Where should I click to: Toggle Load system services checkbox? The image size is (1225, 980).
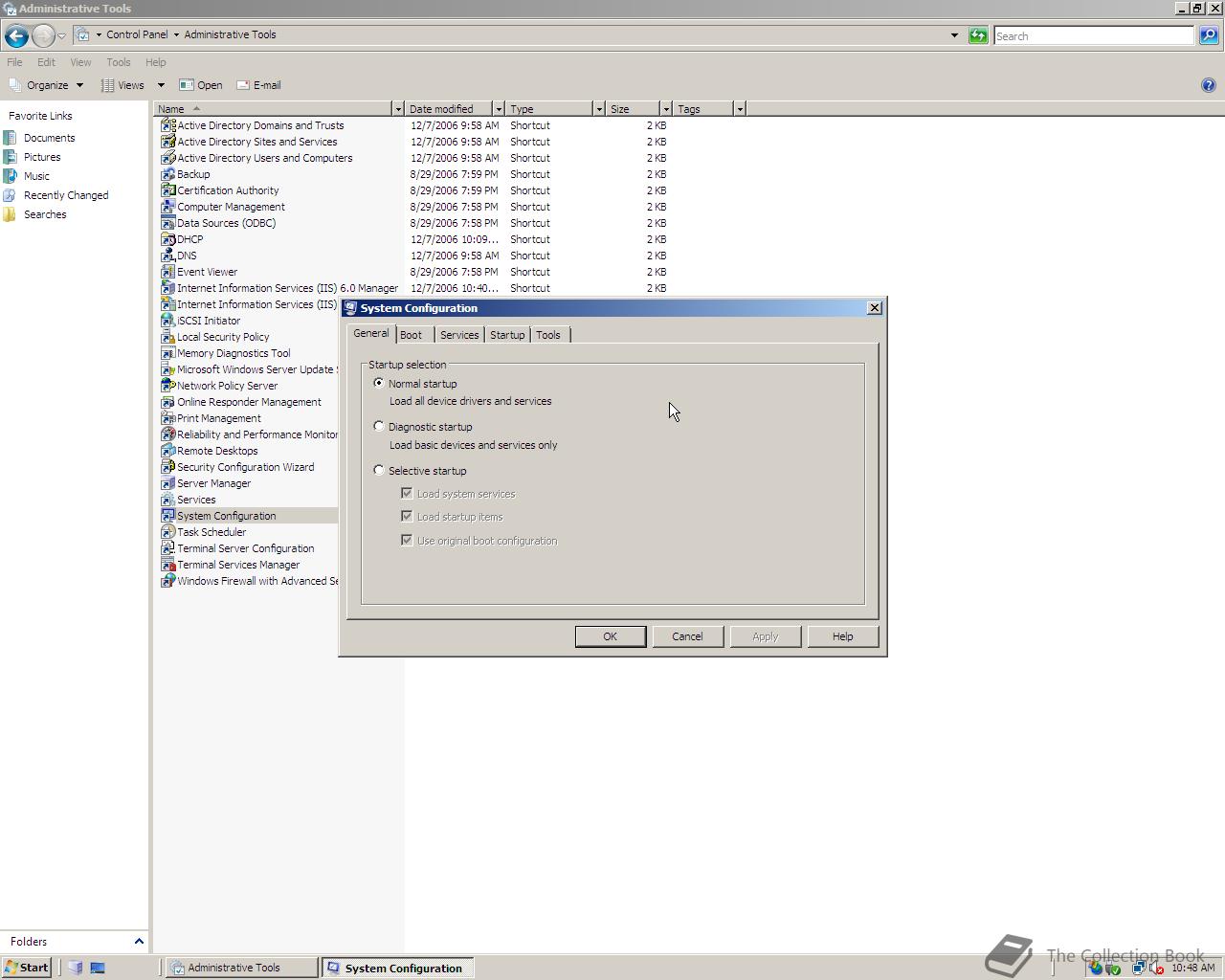pyautogui.click(x=407, y=493)
